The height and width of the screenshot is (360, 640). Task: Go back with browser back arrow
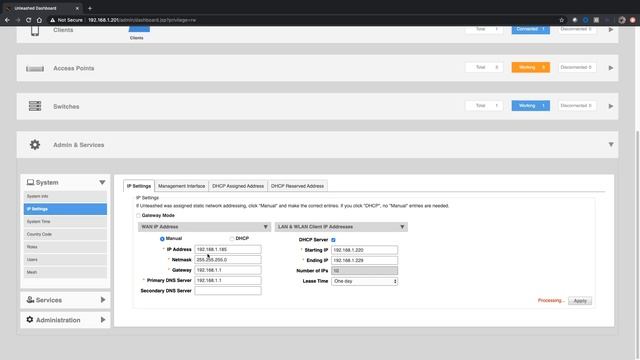pyautogui.click(x=7, y=20)
